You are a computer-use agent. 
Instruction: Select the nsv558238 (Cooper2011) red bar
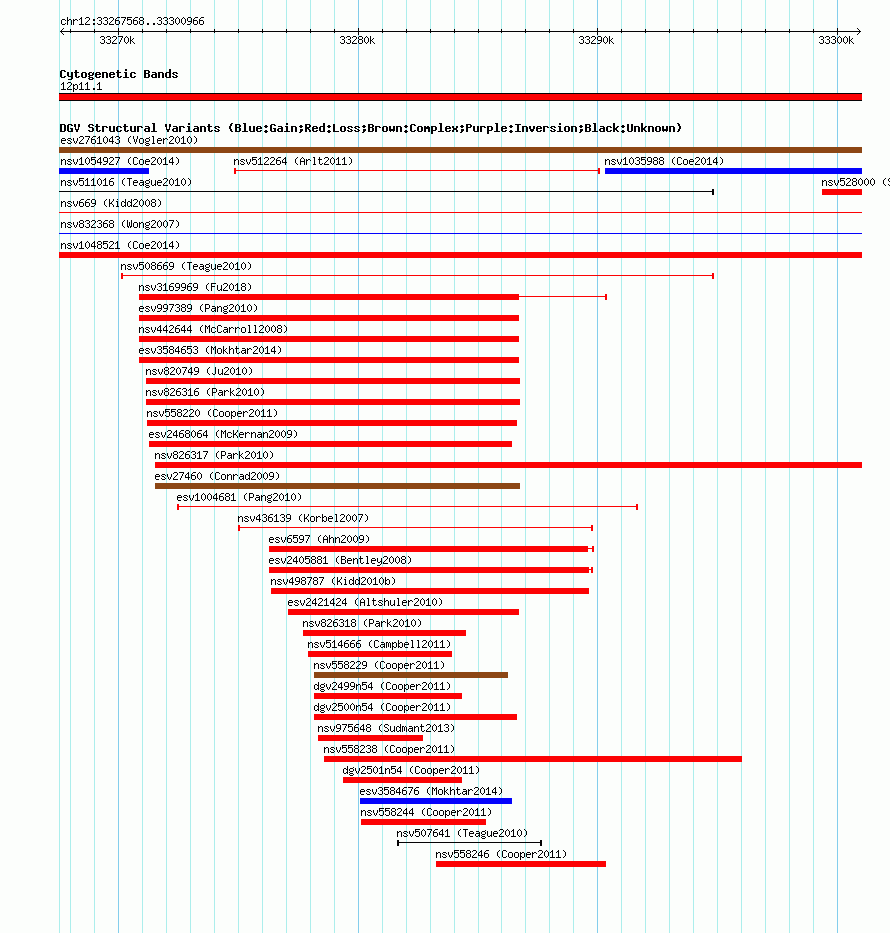533,759
